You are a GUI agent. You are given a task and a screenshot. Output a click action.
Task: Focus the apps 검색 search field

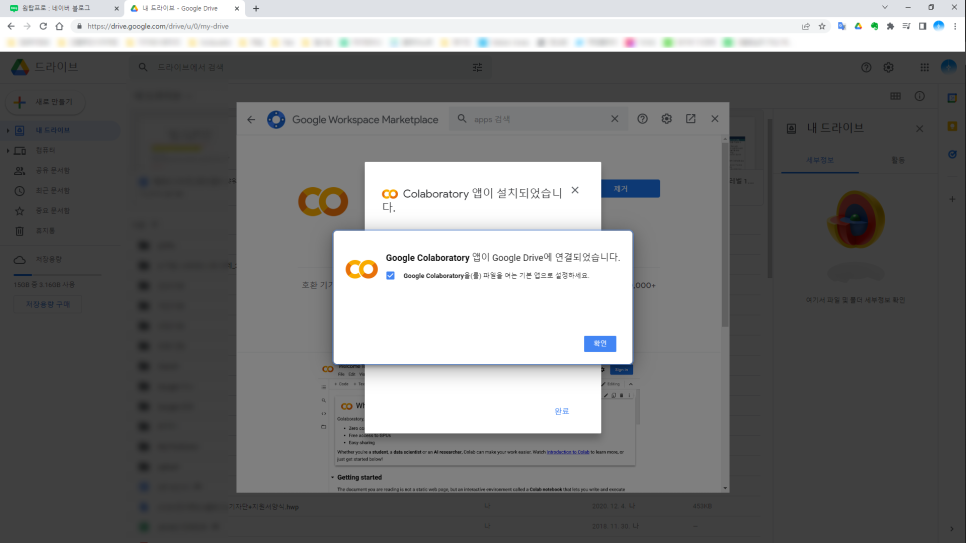(x=539, y=119)
